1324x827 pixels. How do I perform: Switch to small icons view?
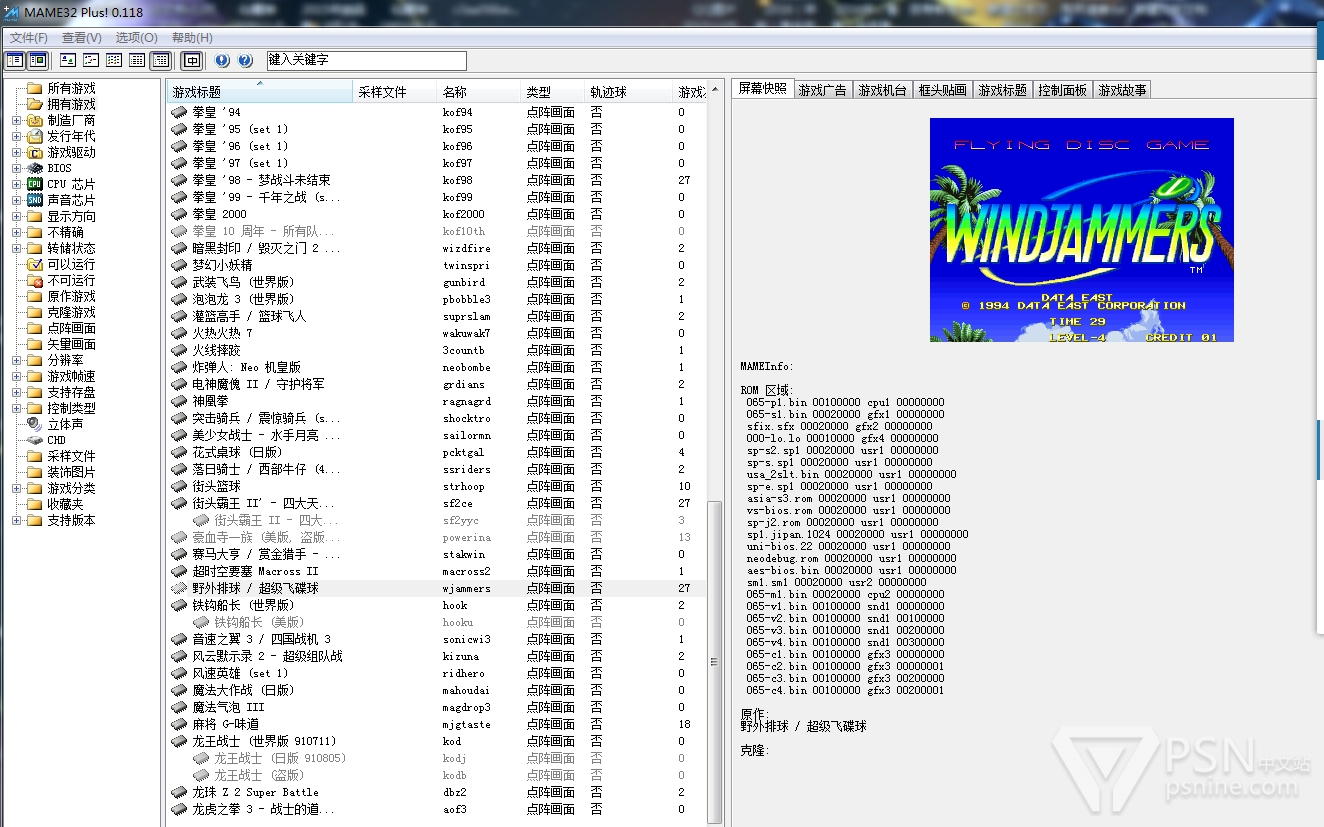91,61
